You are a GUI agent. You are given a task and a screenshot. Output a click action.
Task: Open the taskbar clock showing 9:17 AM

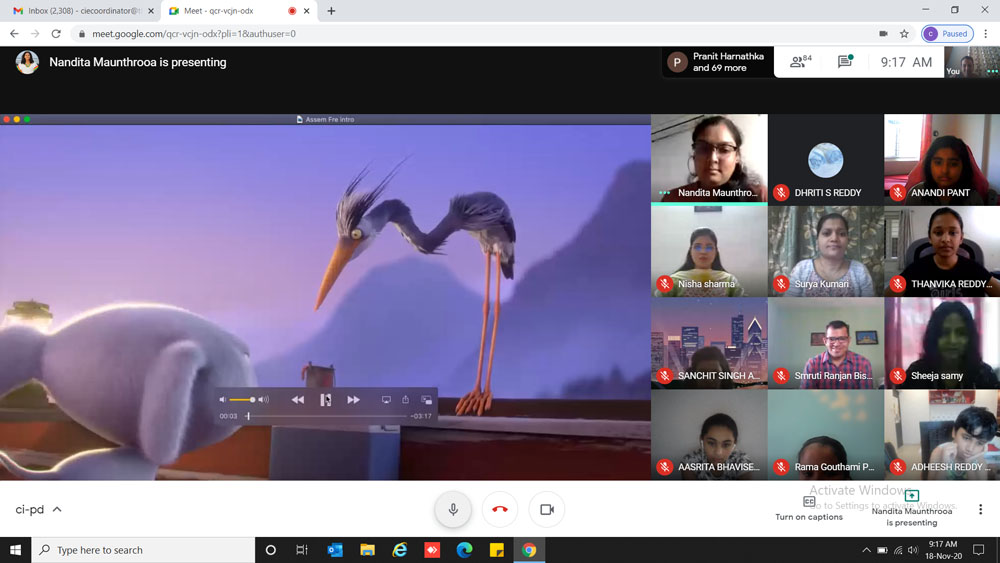click(x=943, y=550)
